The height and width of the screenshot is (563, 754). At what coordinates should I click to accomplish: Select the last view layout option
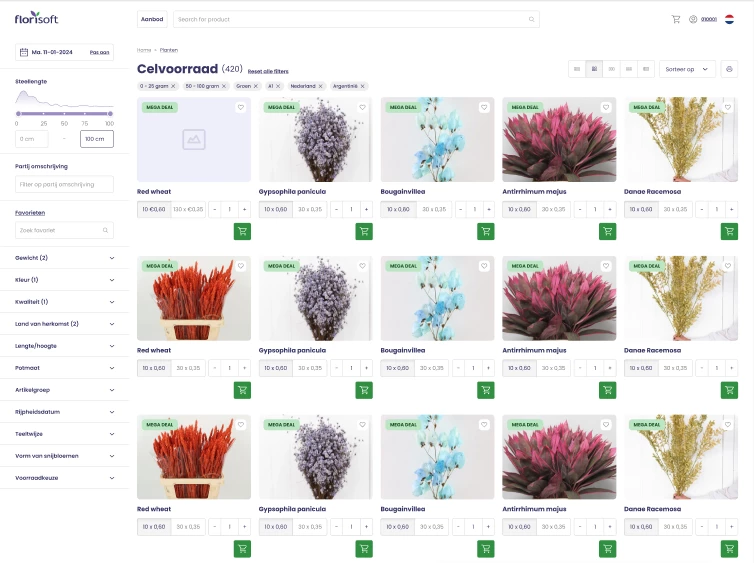pos(645,69)
